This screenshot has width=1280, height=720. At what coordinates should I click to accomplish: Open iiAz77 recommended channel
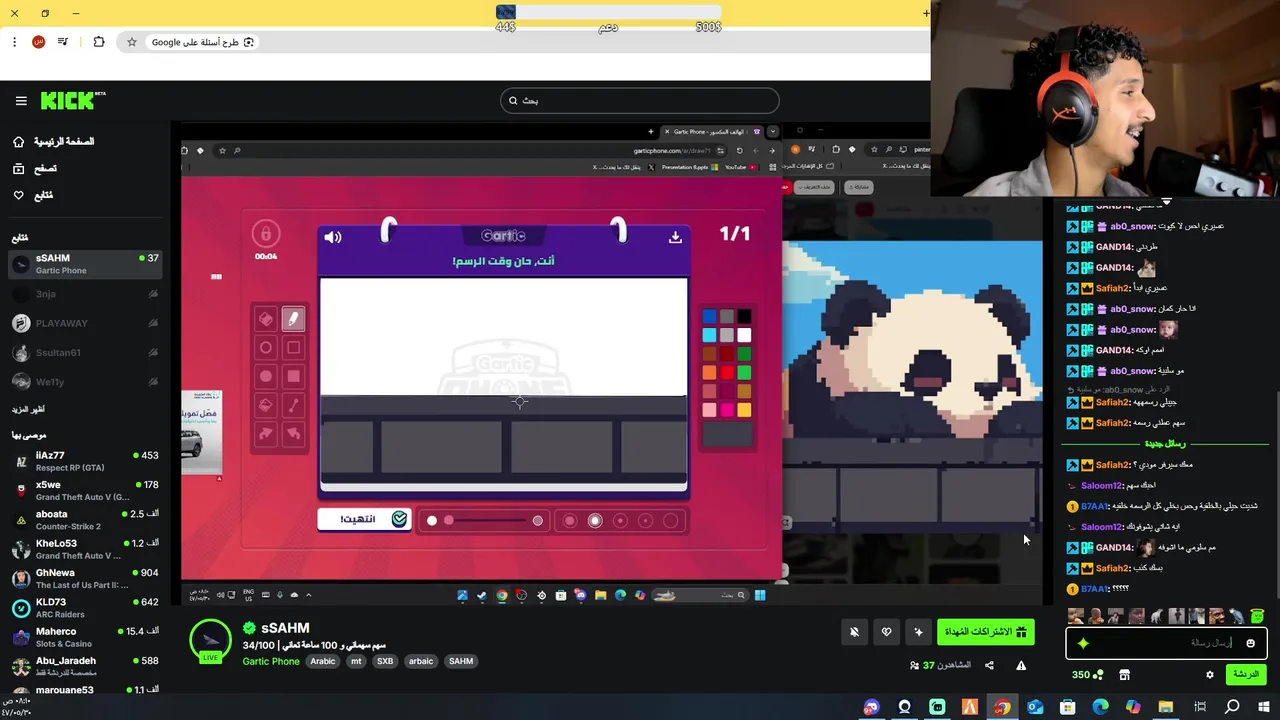(85, 461)
